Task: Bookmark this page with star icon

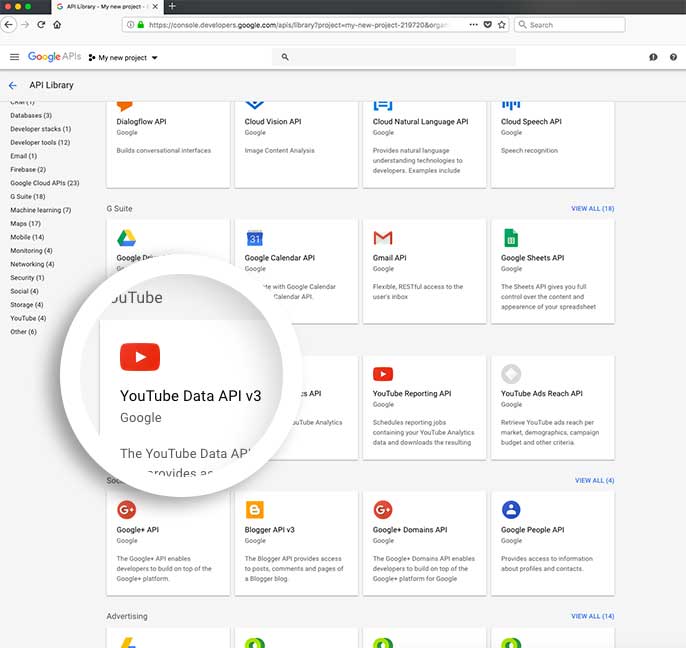Action: click(502, 25)
